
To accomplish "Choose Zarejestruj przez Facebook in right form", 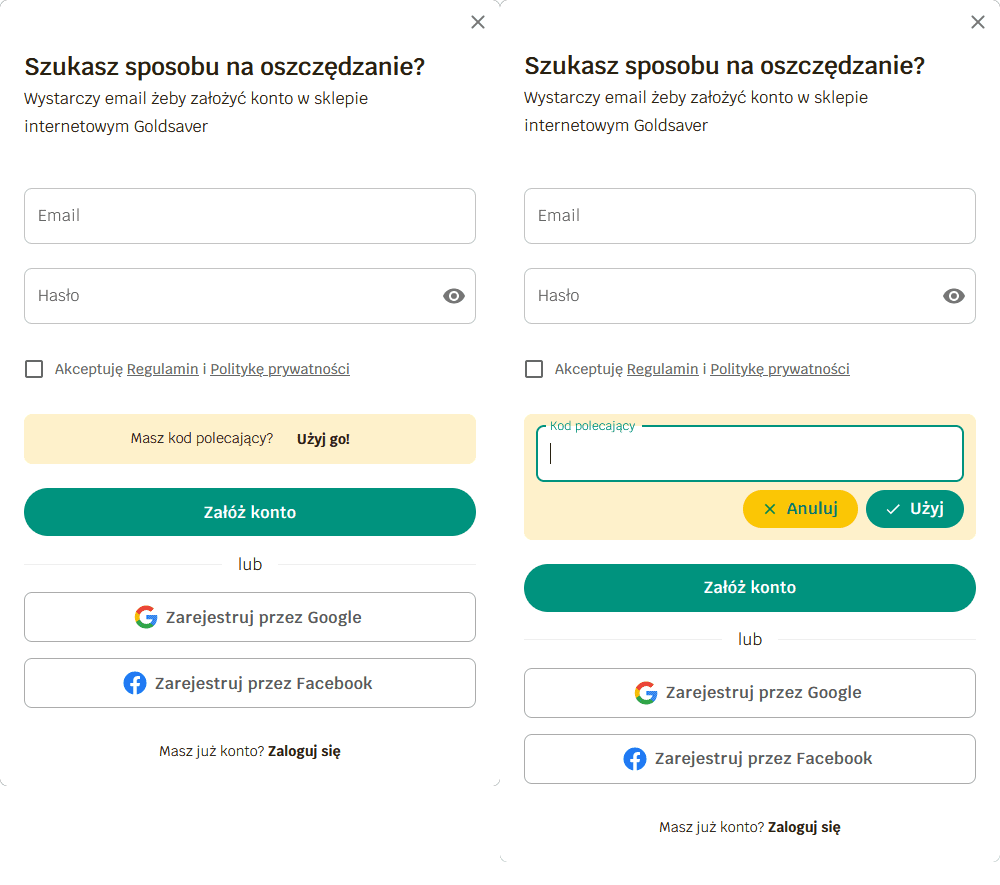I will pyautogui.click(x=750, y=759).
